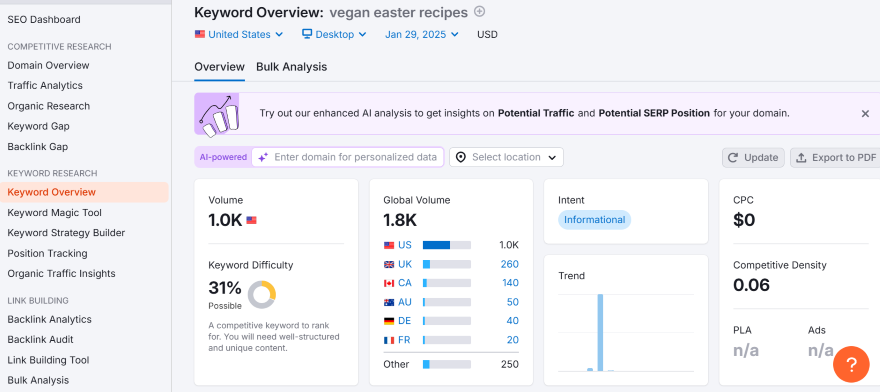
Task: Open Backlink Audit
Action: point(40,339)
